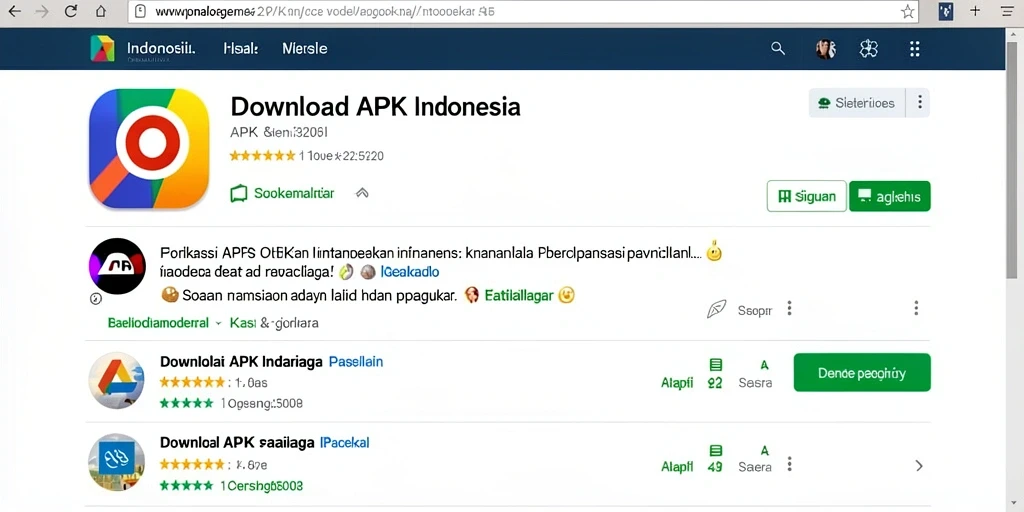
Task: Open the three-dot menu beside Saera
Action: tap(790, 465)
